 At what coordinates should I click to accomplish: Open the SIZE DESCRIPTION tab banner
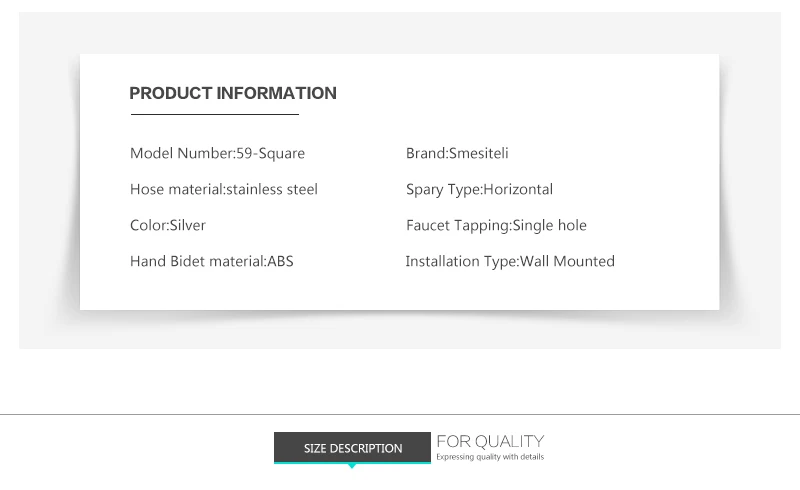click(352, 447)
